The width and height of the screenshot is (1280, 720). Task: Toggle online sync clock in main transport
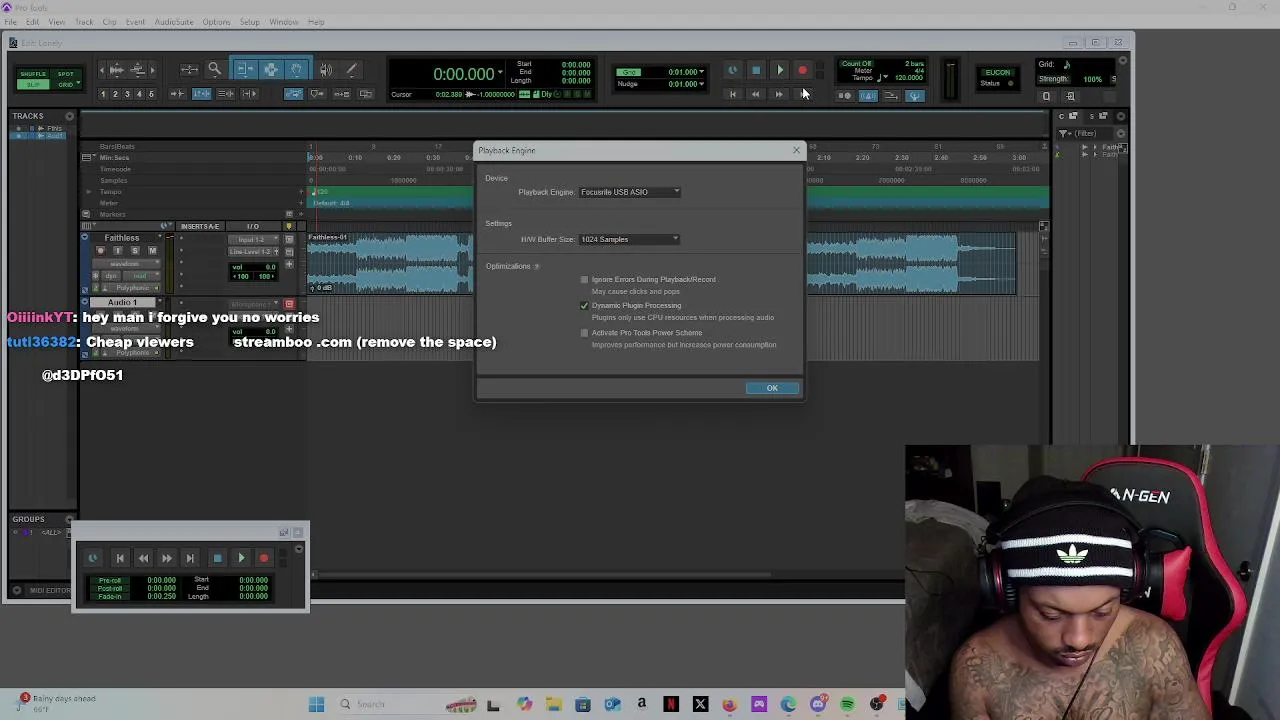(732, 70)
